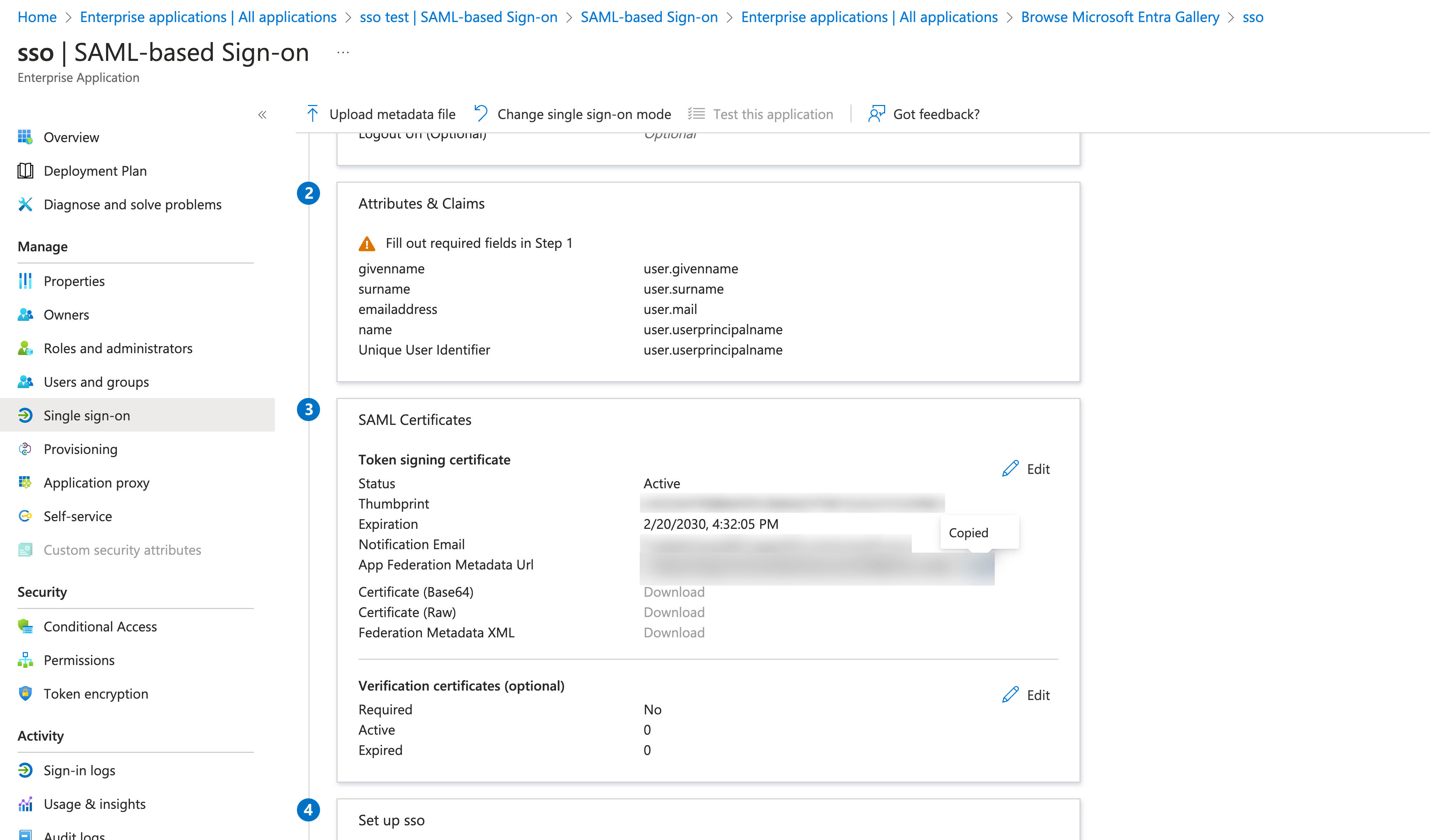Viewport: 1430px width, 840px height.
Task: Collapse the sidebar with double-chevron
Action: pos(262,114)
